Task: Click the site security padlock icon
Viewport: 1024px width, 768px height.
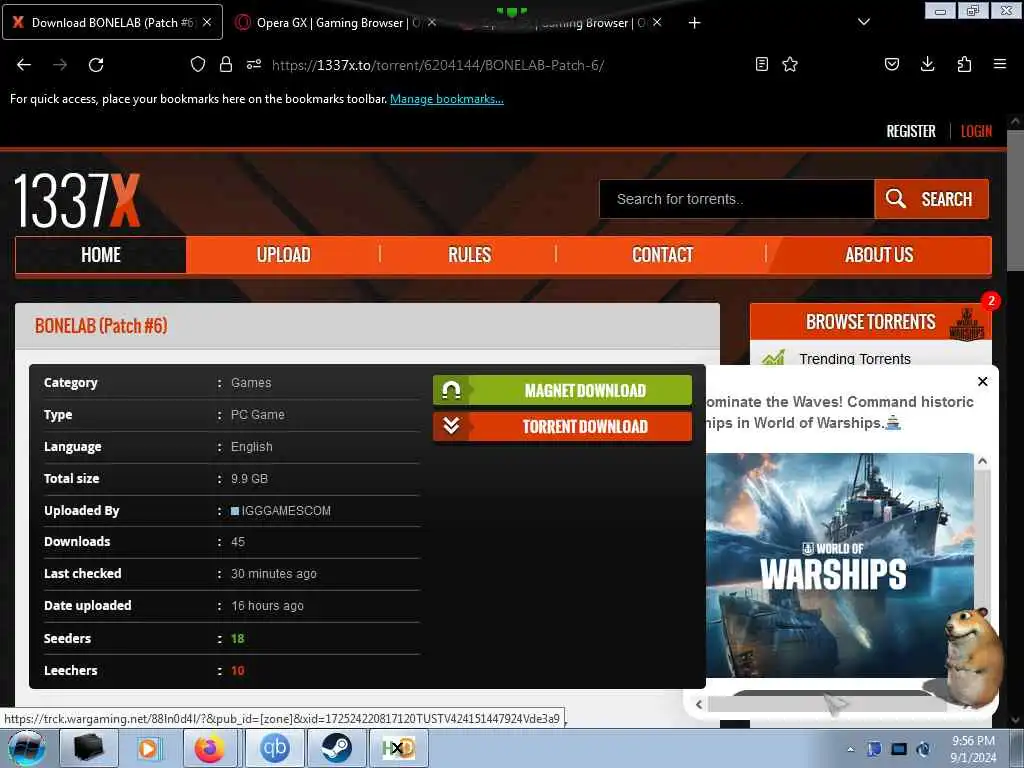Action: pos(226,64)
